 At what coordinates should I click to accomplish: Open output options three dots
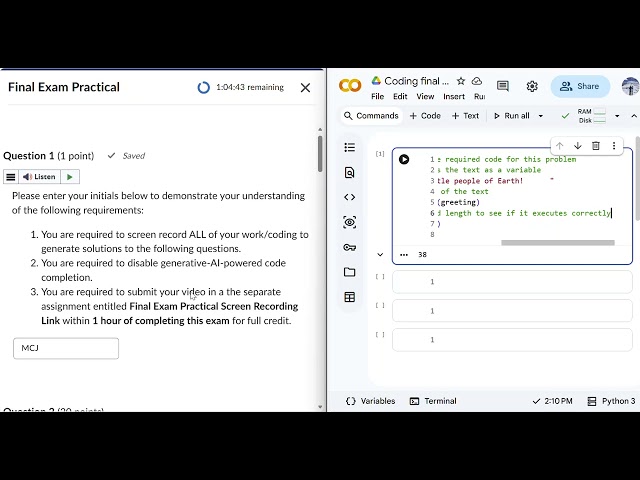pyautogui.click(x=404, y=255)
